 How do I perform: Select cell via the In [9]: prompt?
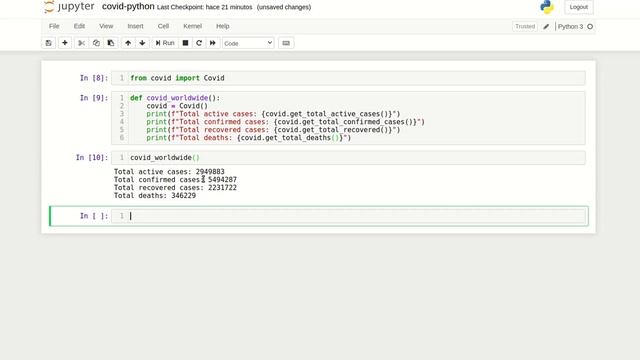point(94,98)
